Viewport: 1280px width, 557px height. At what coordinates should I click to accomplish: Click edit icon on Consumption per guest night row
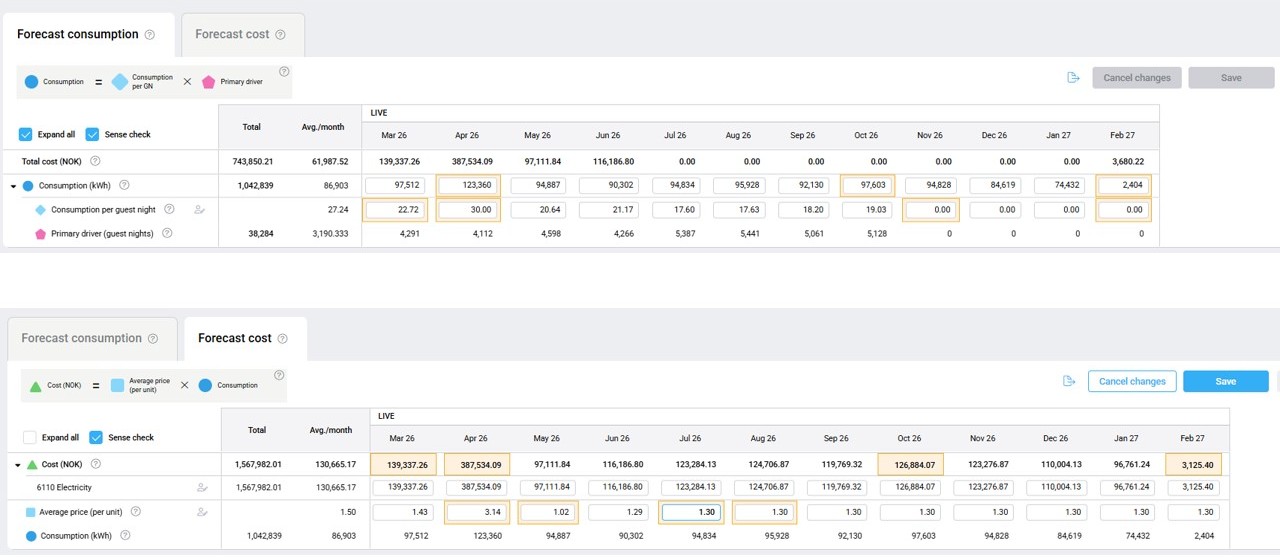pos(200,210)
